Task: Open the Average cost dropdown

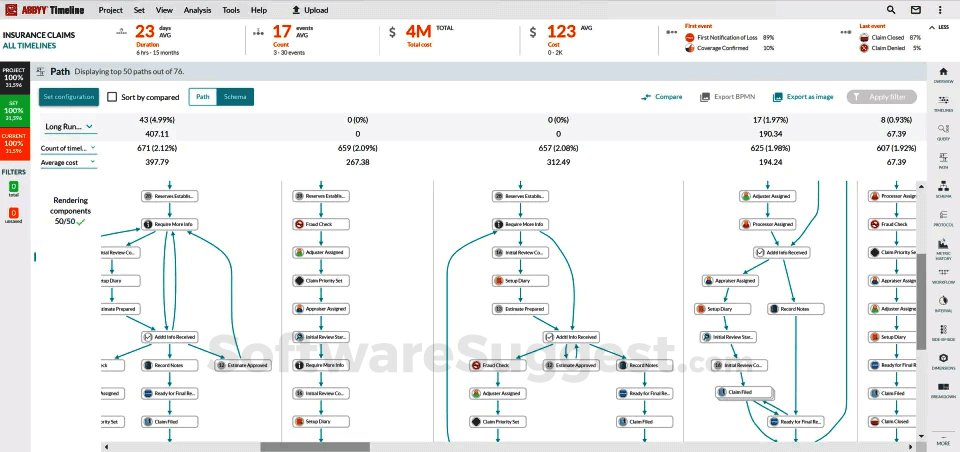Action: pos(69,162)
